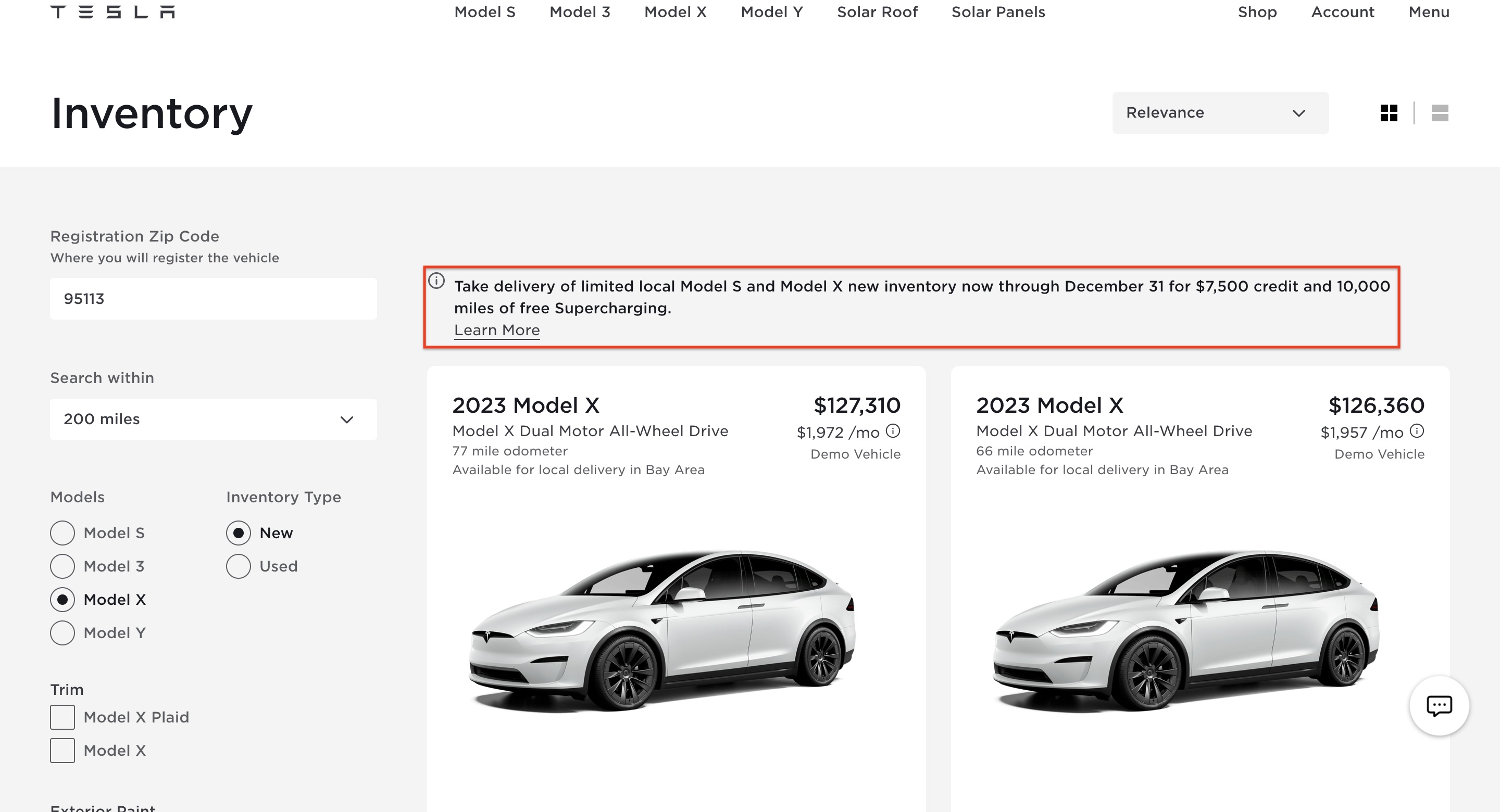The image size is (1500, 812).
Task: Open Model S in top navigation
Action: [x=484, y=12]
